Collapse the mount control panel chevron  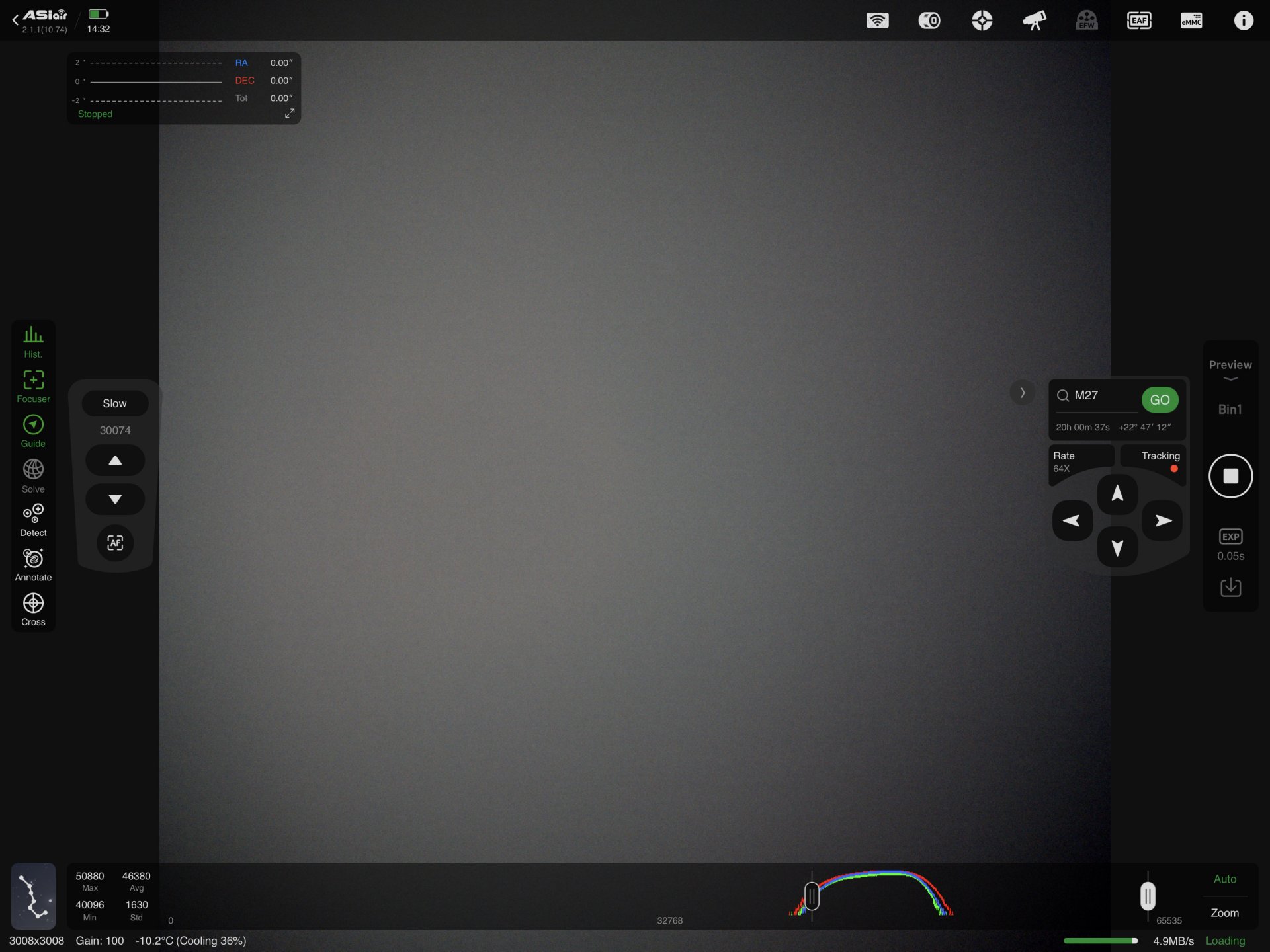1022,393
